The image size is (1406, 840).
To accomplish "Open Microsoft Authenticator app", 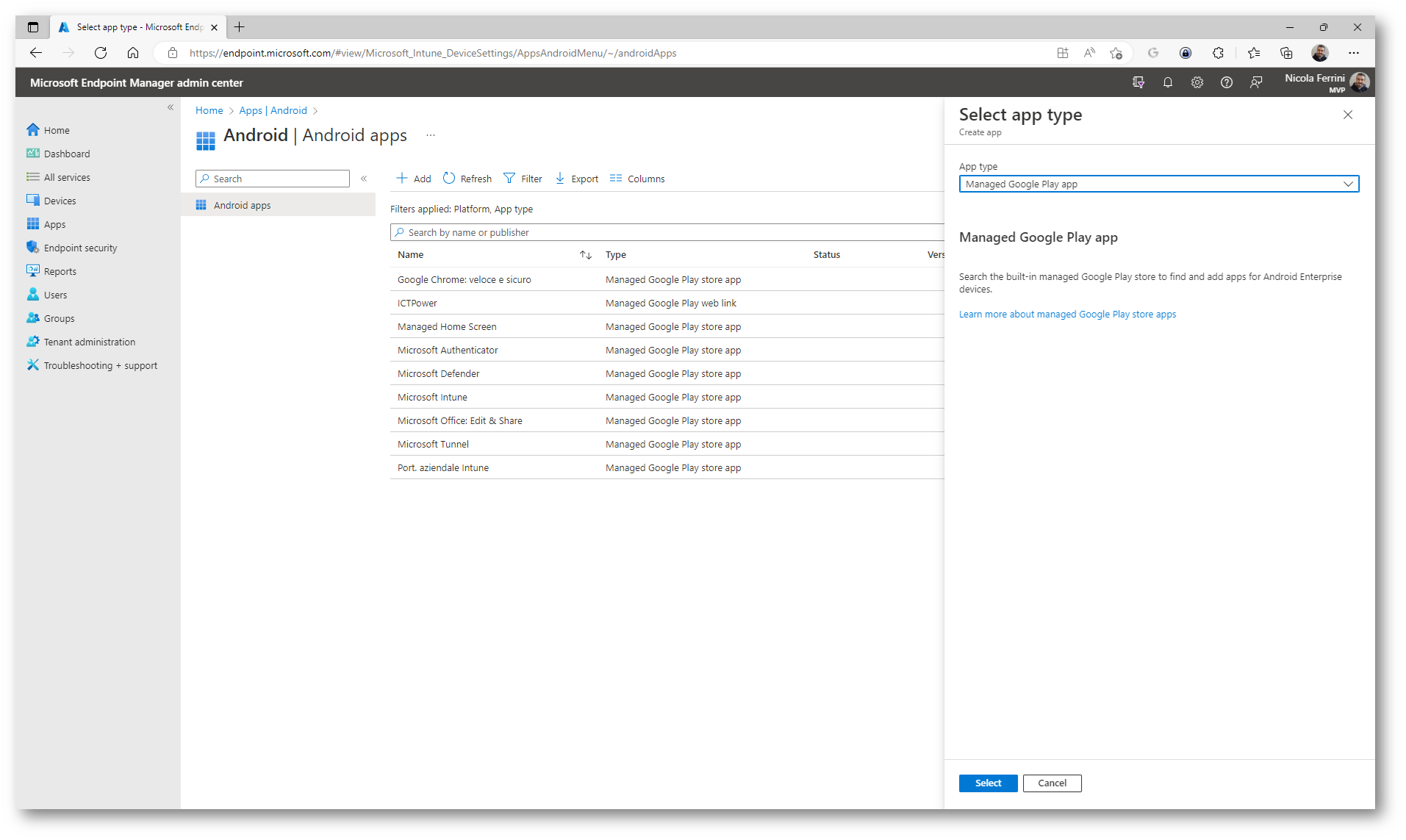I will coord(448,350).
